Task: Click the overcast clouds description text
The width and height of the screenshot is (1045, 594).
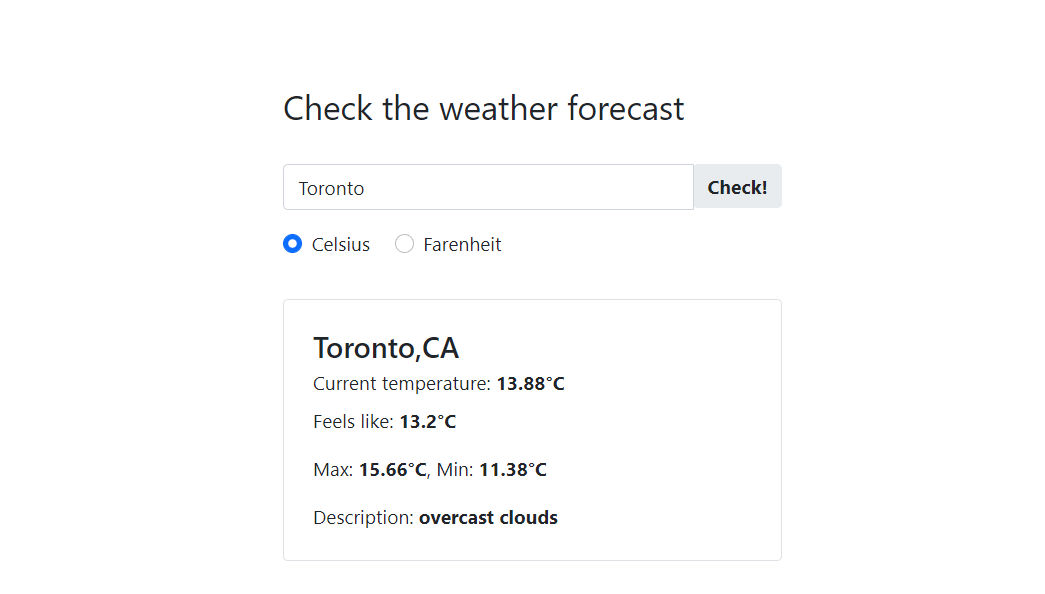Action: click(x=489, y=518)
